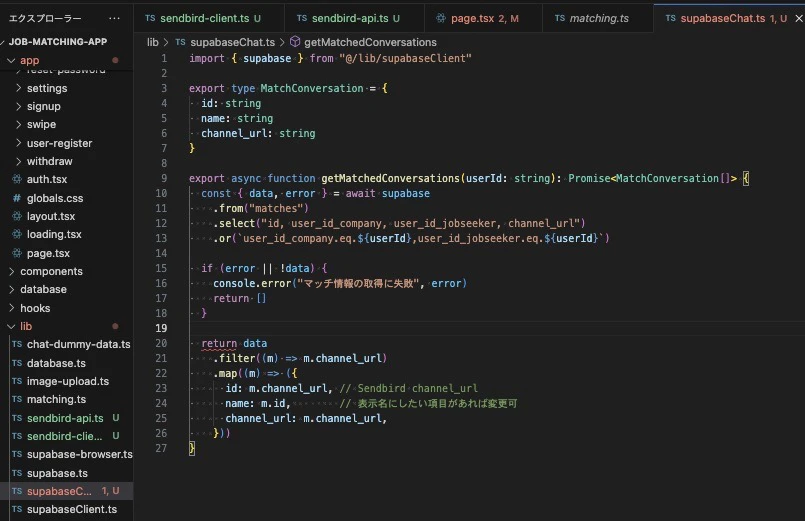
Task: Open supabase.ts file
Action: click(57, 473)
